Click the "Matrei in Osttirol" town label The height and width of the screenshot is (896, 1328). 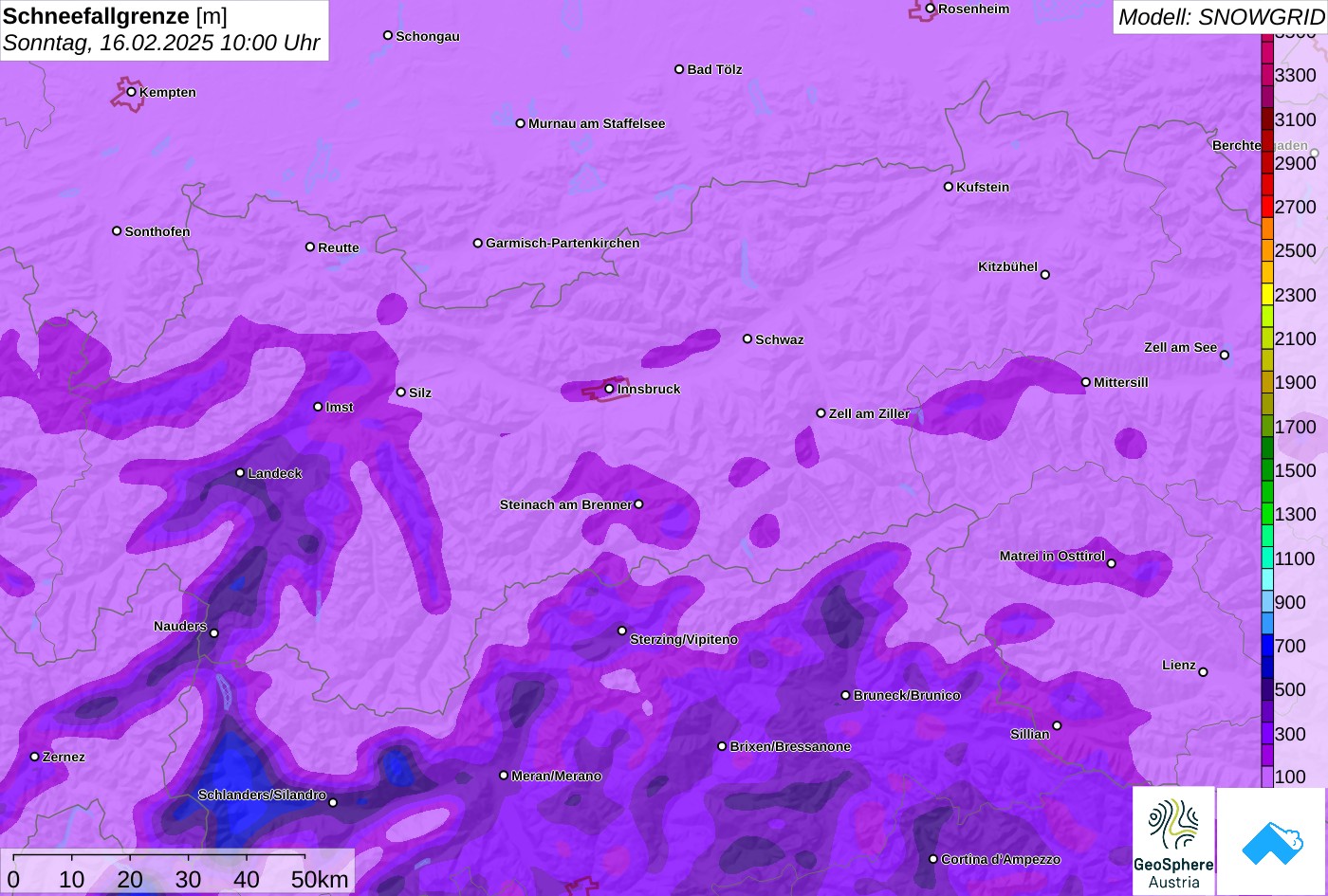[1052, 556]
